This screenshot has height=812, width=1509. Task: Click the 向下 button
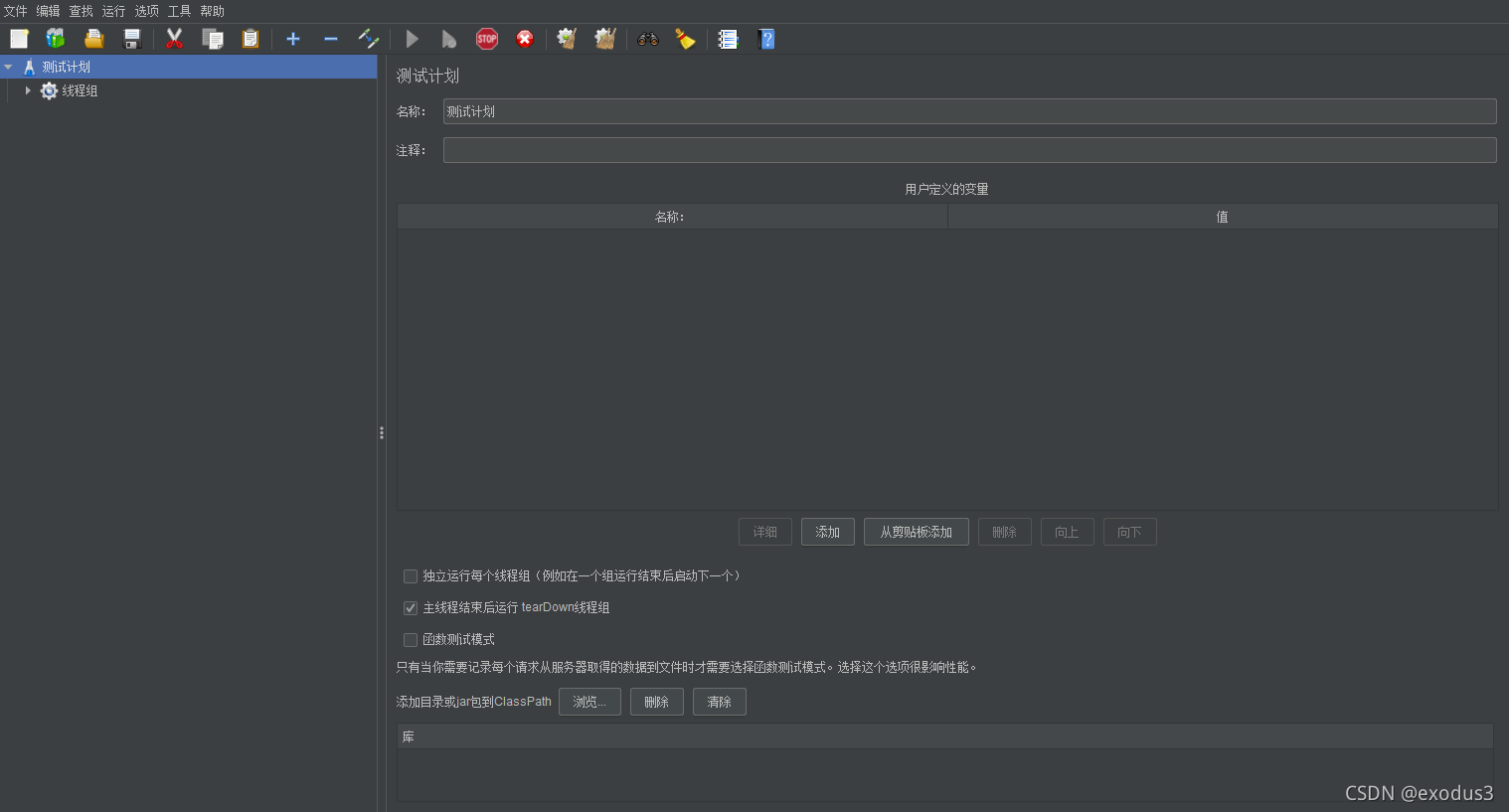point(1130,532)
